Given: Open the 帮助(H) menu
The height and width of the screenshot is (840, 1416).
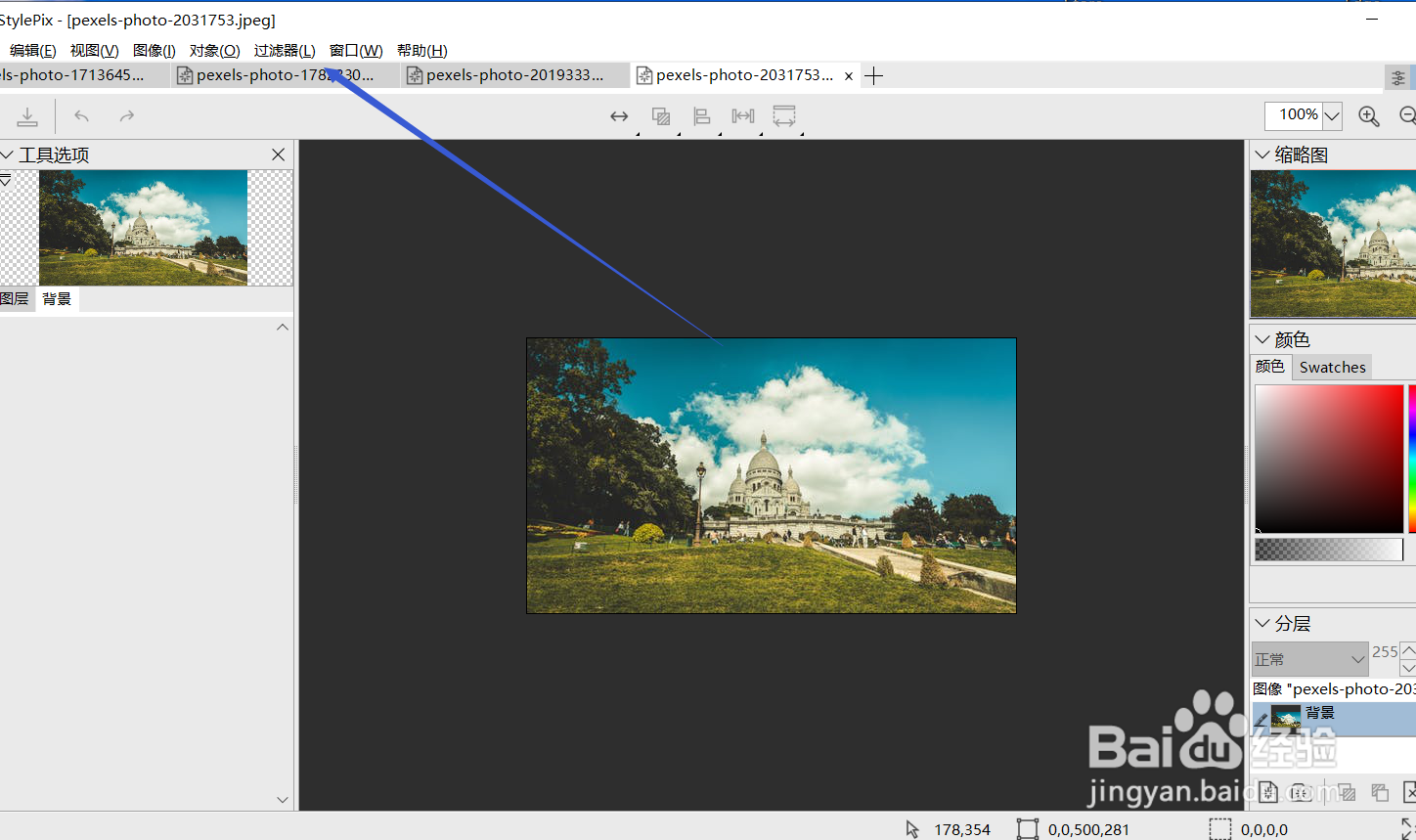Looking at the screenshot, I should tap(422, 51).
